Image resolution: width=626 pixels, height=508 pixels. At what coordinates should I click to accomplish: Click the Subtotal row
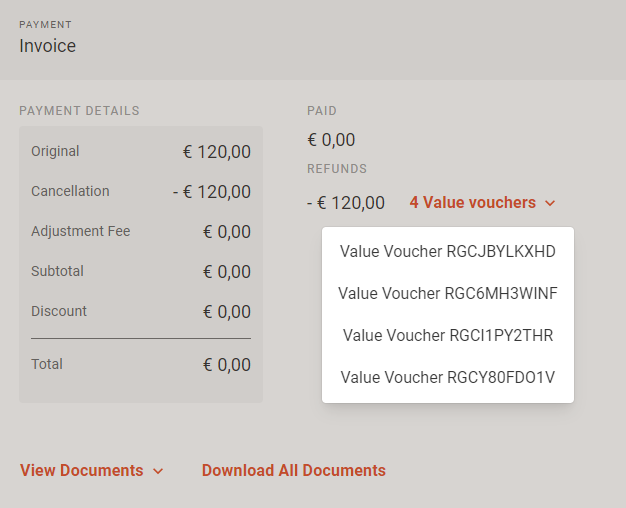141,272
